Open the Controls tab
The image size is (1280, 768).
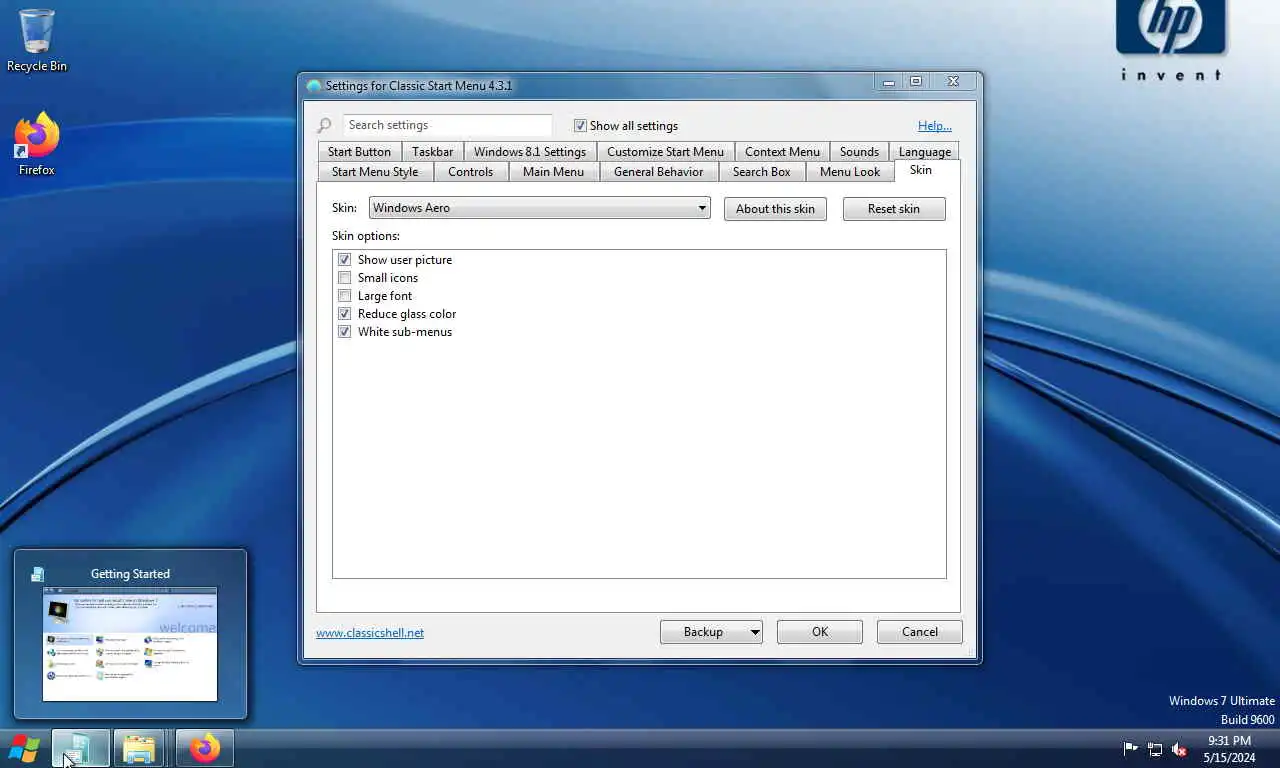tap(470, 172)
